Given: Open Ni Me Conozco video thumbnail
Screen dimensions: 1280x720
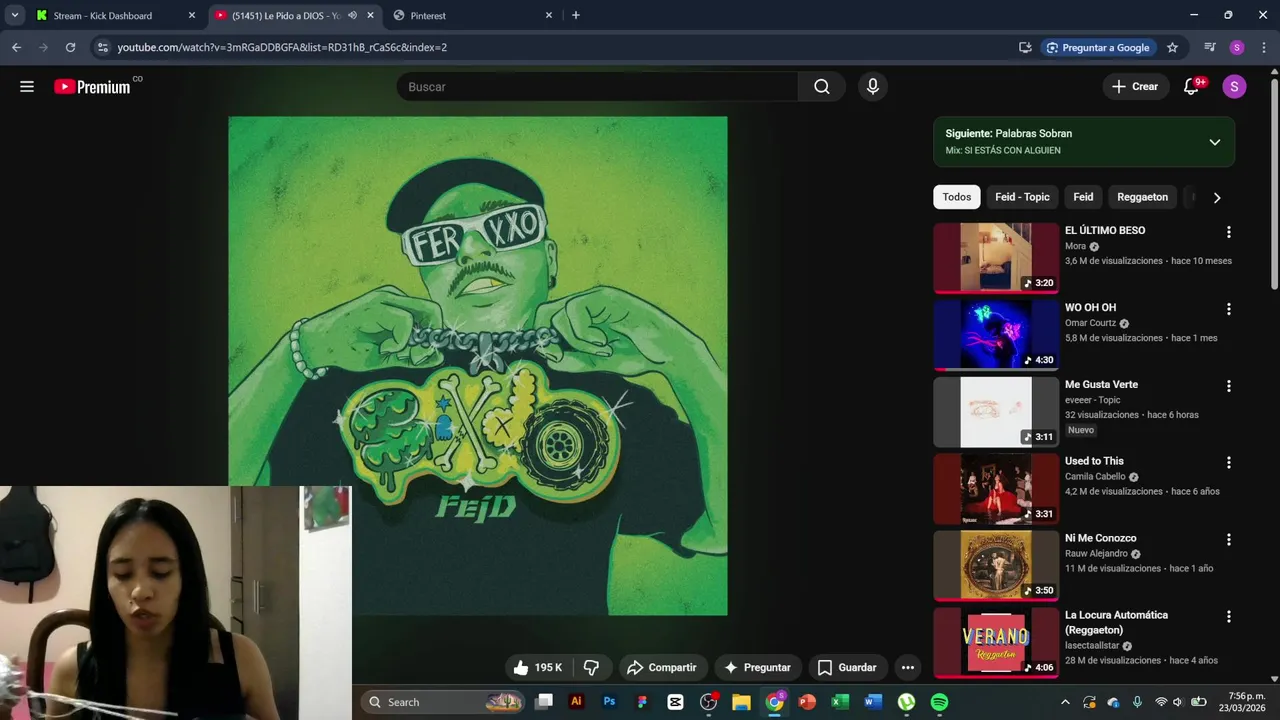Looking at the screenshot, I should click(x=996, y=566).
